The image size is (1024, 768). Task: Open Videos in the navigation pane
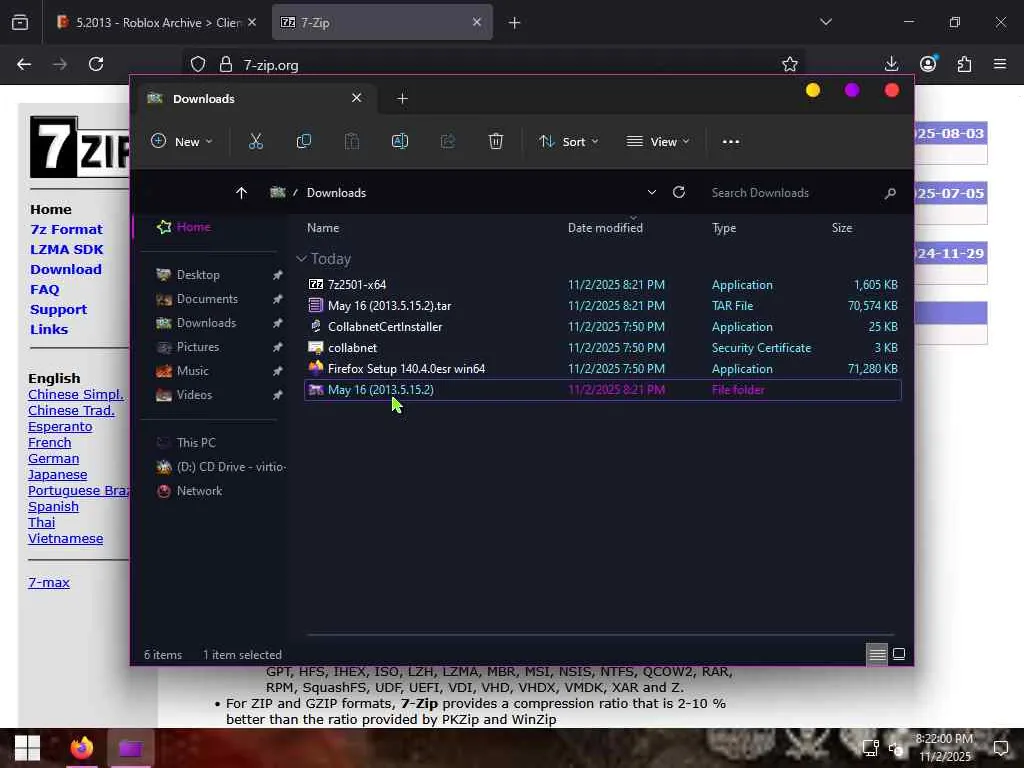tap(194, 394)
